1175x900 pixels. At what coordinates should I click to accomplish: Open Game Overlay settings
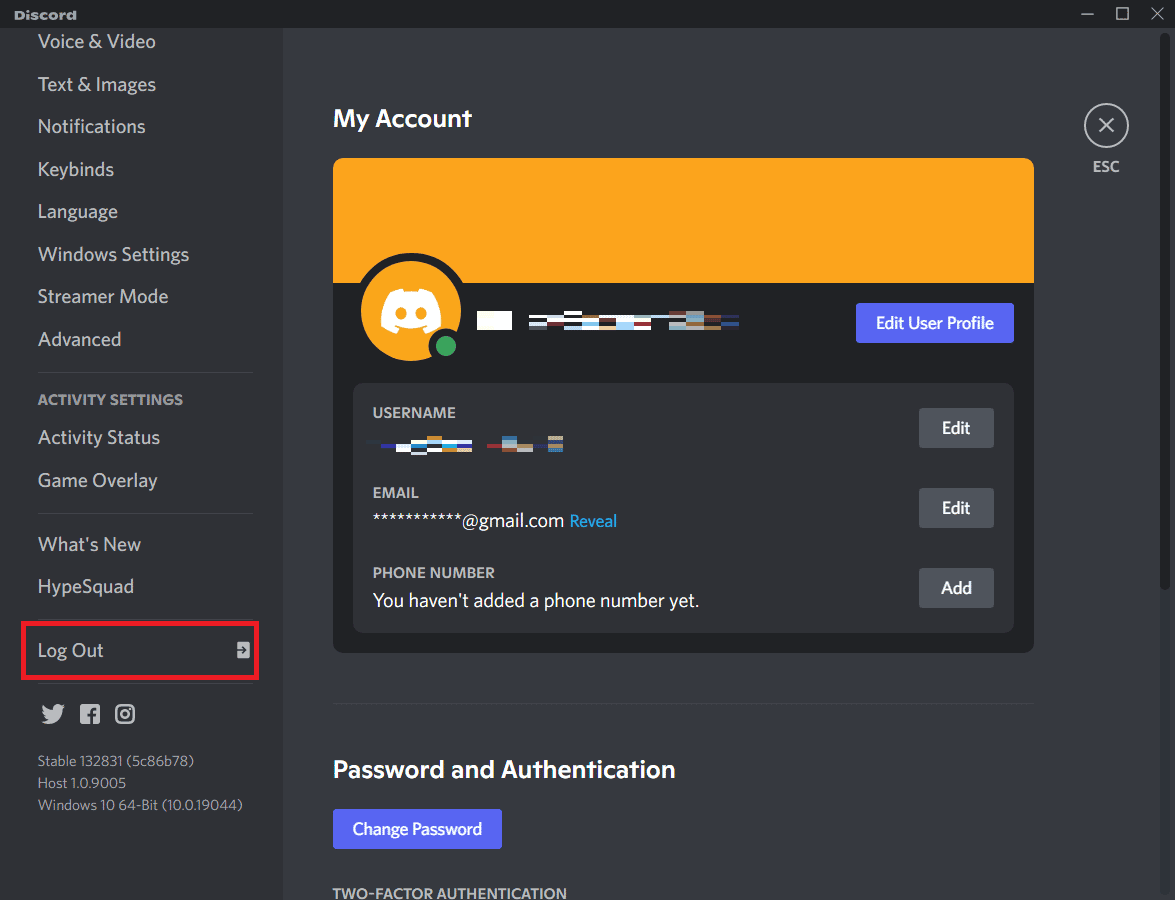[97, 480]
